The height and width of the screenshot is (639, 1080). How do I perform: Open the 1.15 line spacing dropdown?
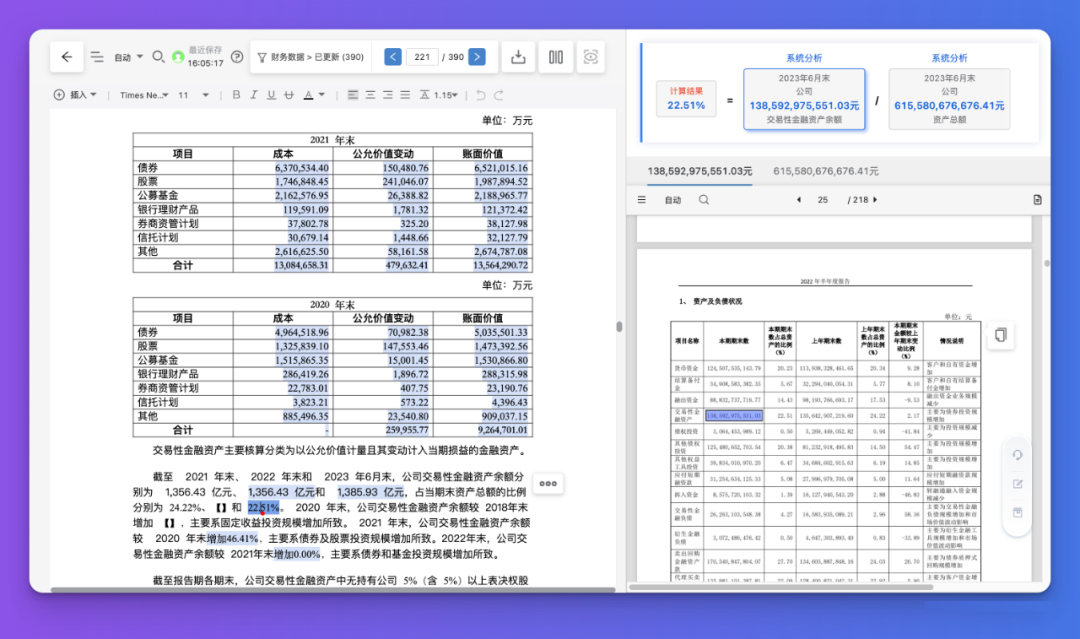439,95
